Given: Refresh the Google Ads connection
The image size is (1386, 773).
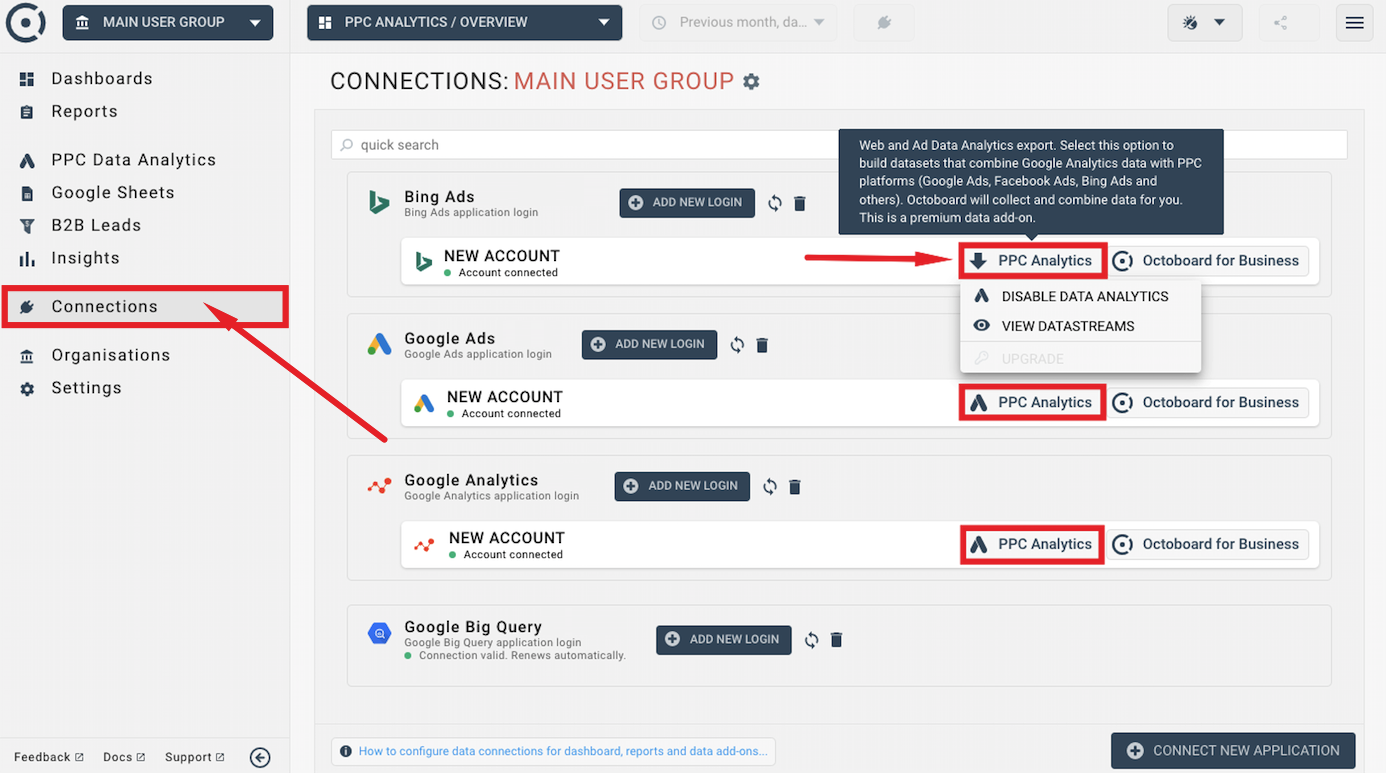Looking at the screenshot, I should click(x=737, y=345).
